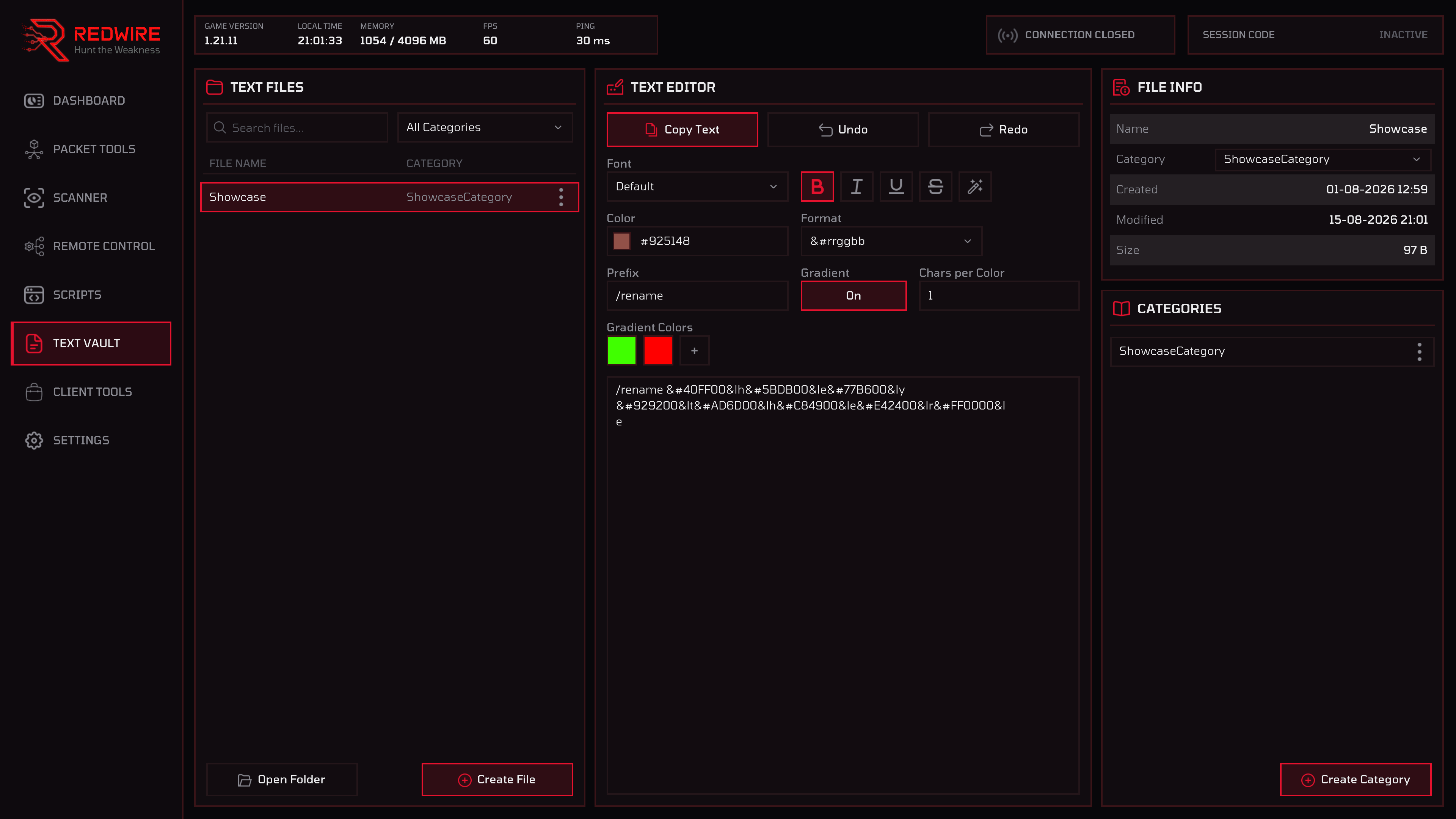Click the Size value 97 B
The image size is (1456, 819).
click(1415, 250)
